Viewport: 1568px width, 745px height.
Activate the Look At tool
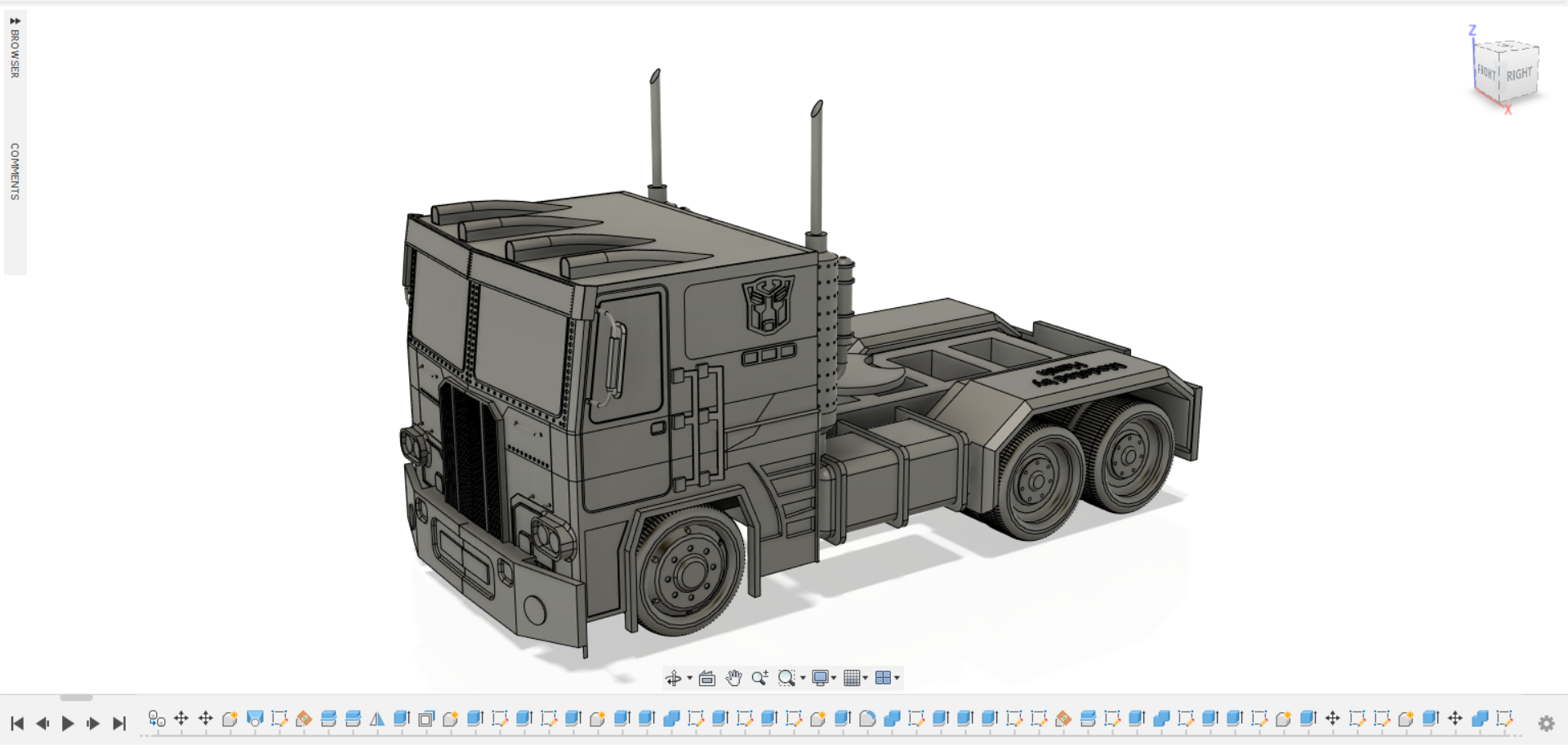pyautogui.click(x=707, y=678)
